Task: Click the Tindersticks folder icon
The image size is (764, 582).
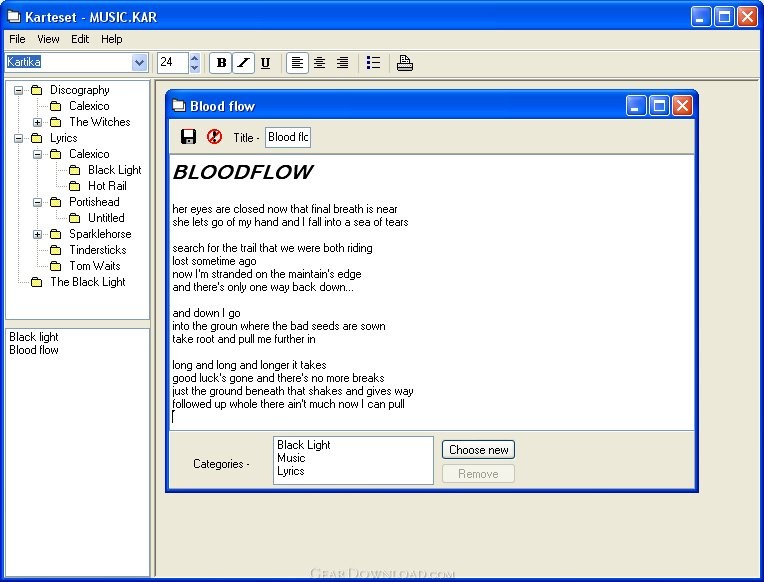Action: (x=56, y=251)
